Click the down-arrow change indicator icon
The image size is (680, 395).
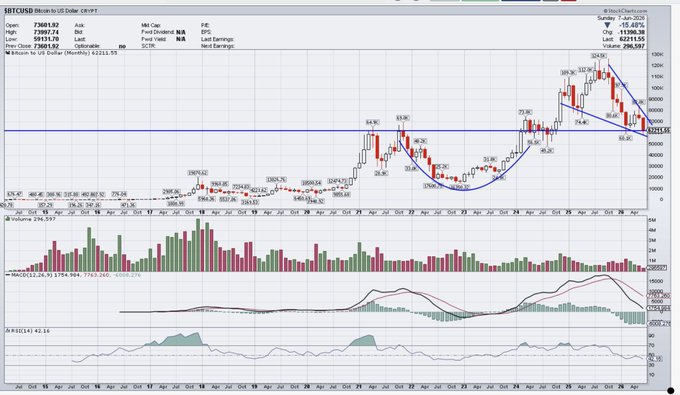click(607, 26)
